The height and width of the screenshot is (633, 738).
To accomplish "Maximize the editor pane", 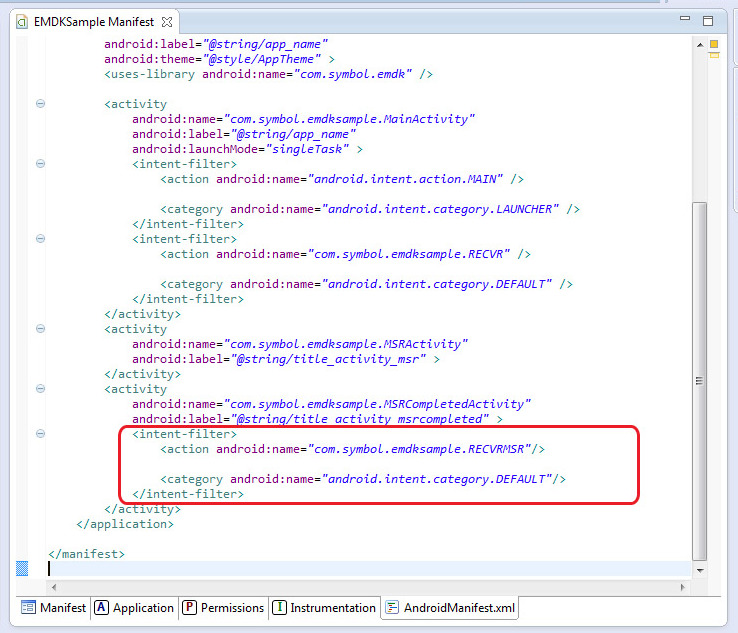I will [x=707, y=20].
